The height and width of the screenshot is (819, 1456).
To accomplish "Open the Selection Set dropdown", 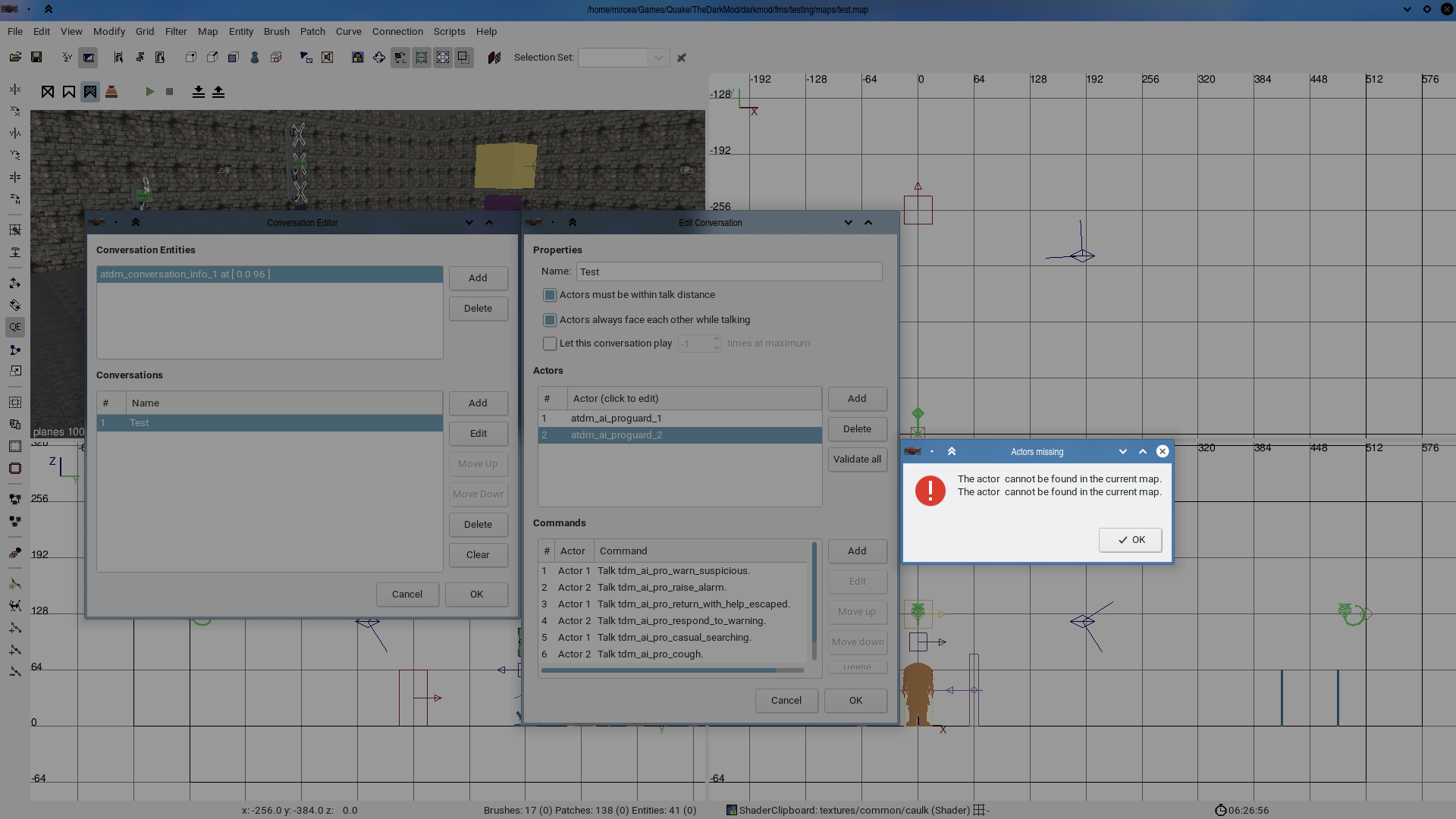I will pyautogui.click(x=658, y=58).
